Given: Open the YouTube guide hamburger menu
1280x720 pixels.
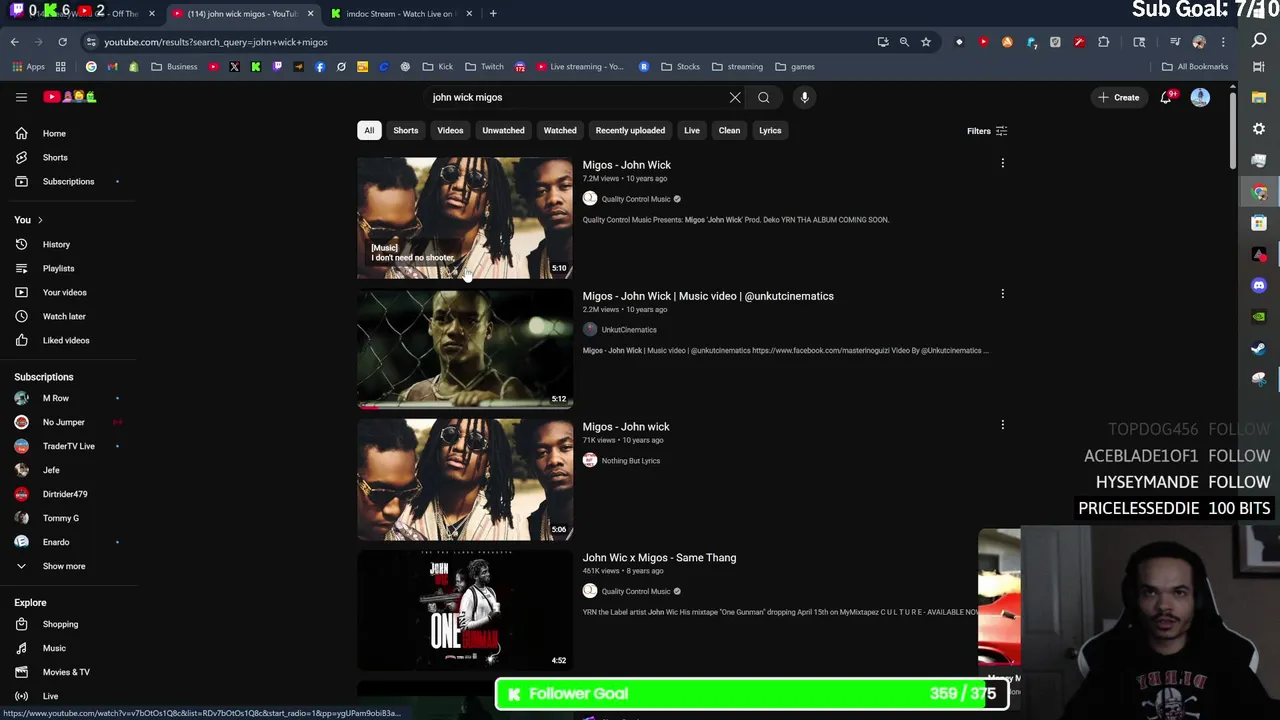Looking at the screenshot, I should click(21, 97).
